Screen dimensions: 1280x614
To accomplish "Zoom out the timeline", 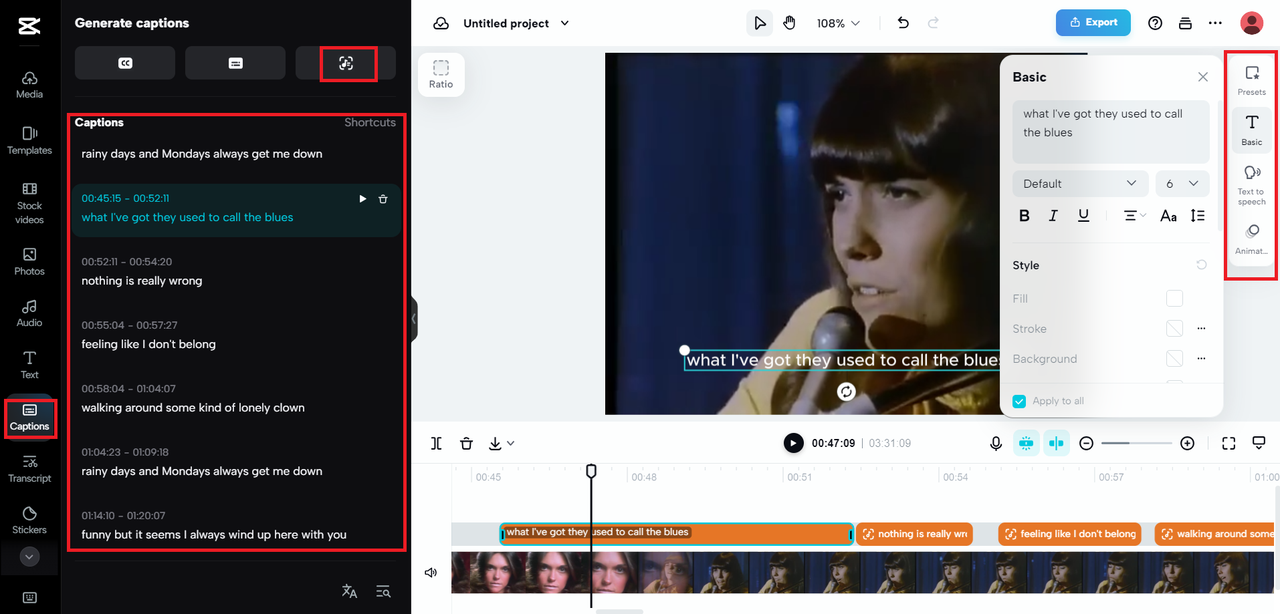I will (x=1087, y=443).
